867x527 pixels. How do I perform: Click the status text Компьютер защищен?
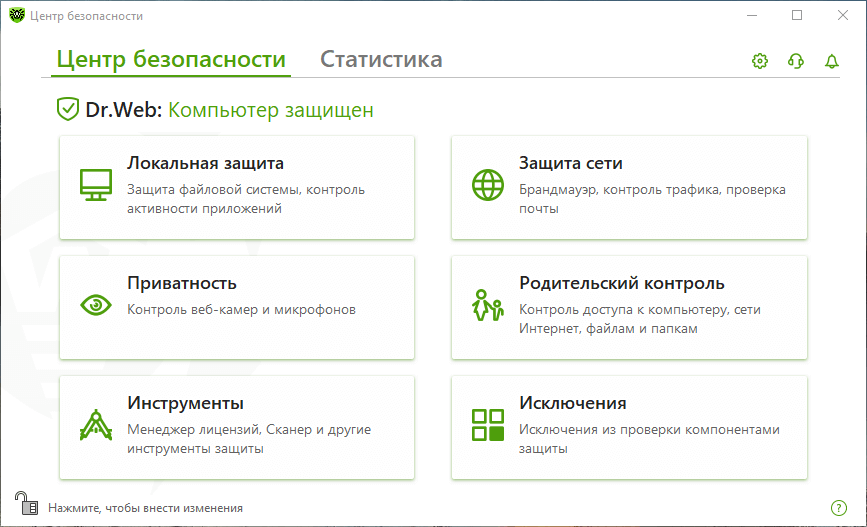coord(271,109)
